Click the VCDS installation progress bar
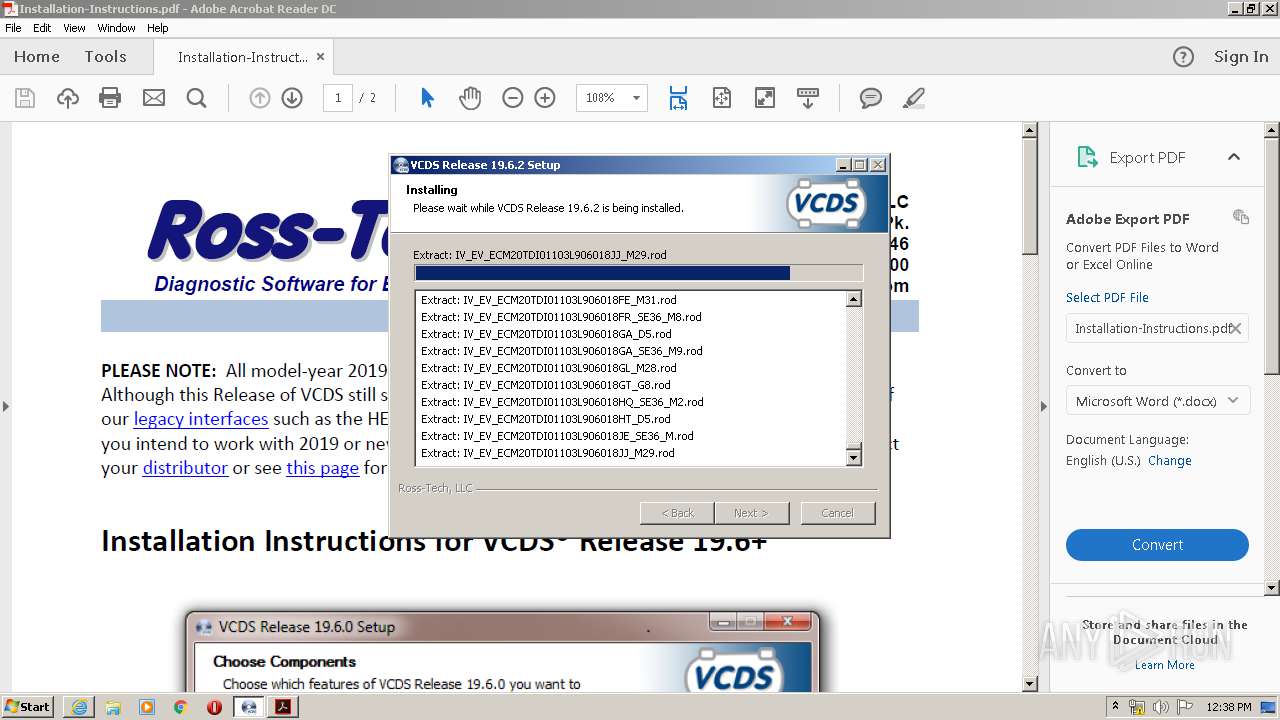Screen dimensions: 1280x720 [x=638, y=273]
